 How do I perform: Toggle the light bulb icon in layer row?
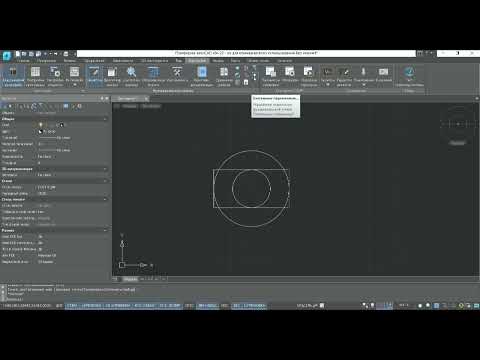(41, 125)
